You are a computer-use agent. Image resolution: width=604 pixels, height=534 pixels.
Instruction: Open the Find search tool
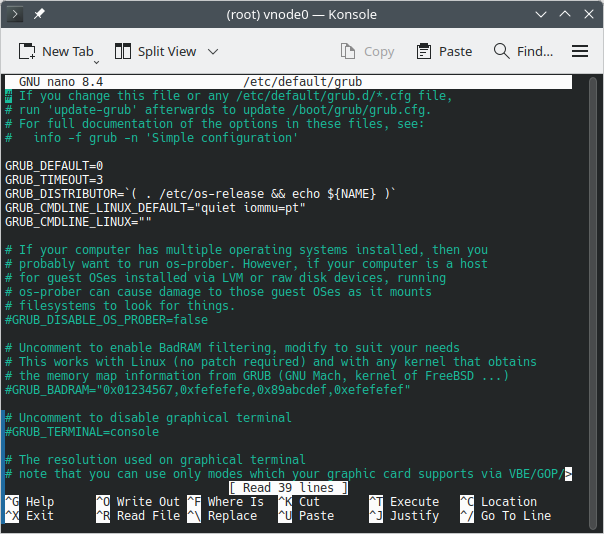(x=523, y=51)
